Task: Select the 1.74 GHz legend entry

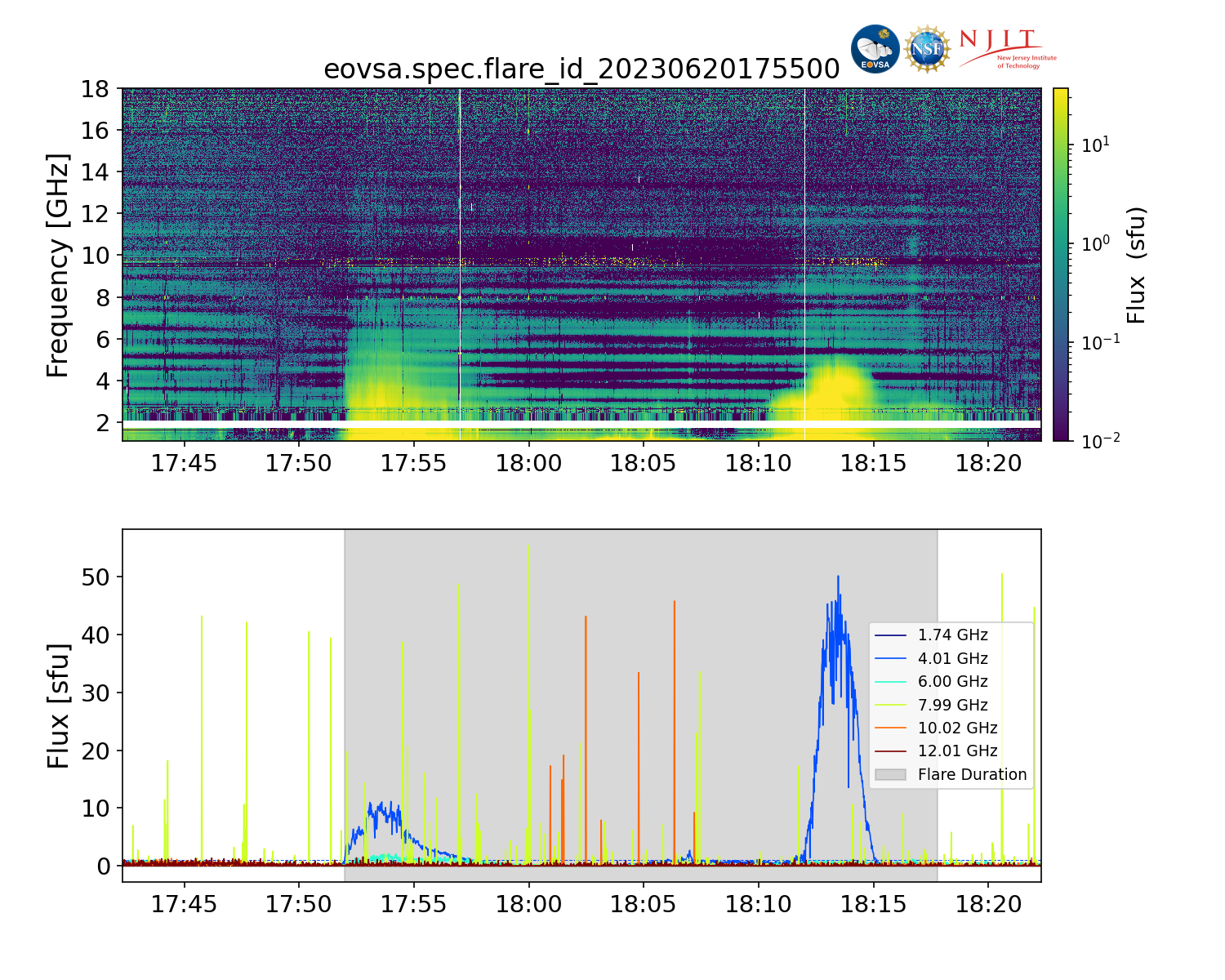Action: pos(952,635)
